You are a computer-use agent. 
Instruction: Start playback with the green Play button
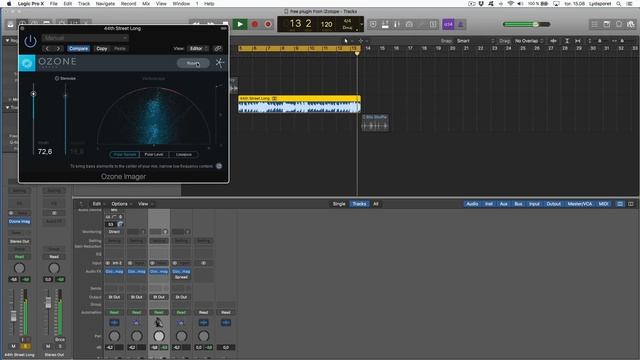pos(240,24)
